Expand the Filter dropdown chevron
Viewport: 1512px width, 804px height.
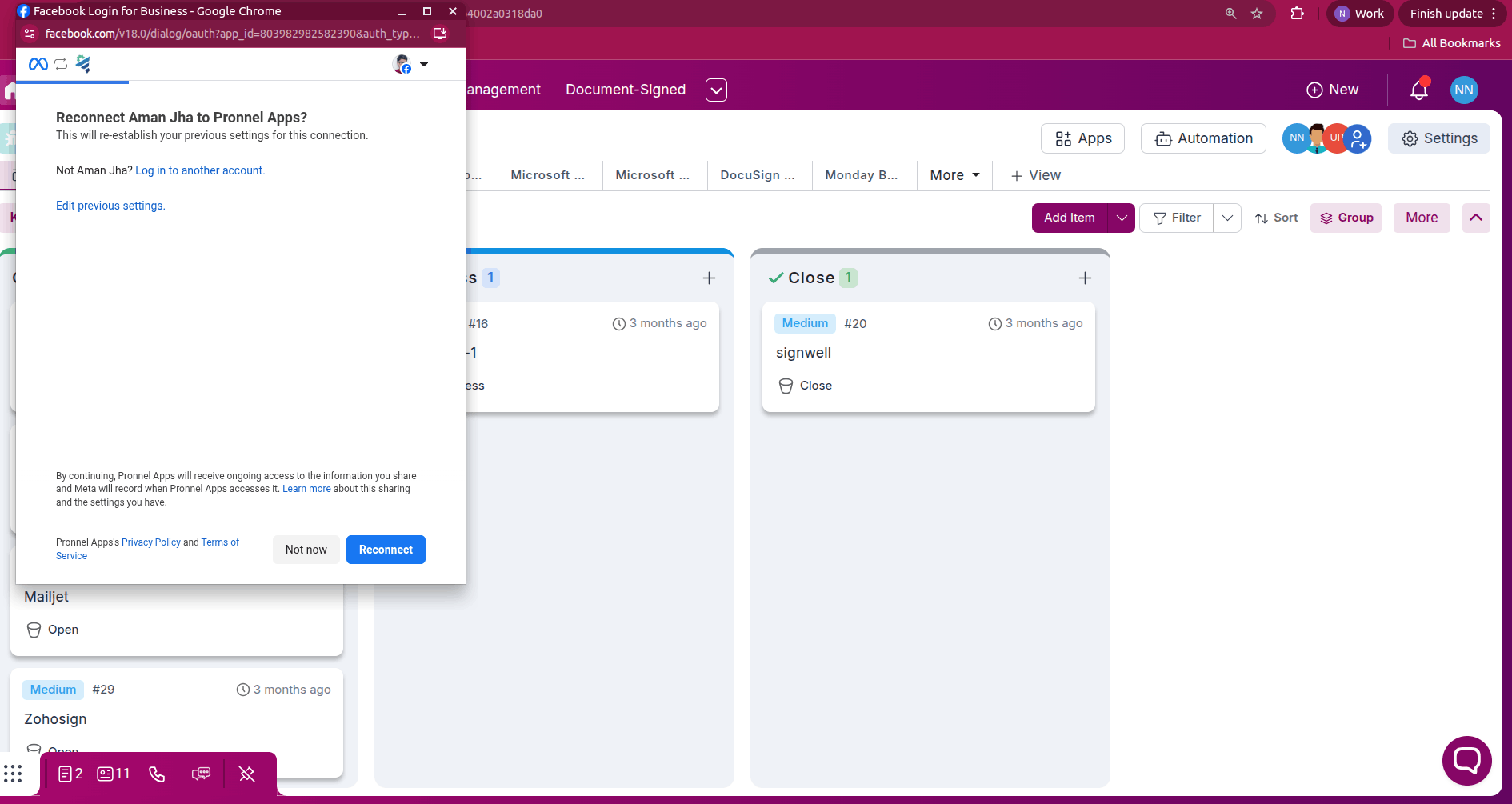[x=1227, y=218]
